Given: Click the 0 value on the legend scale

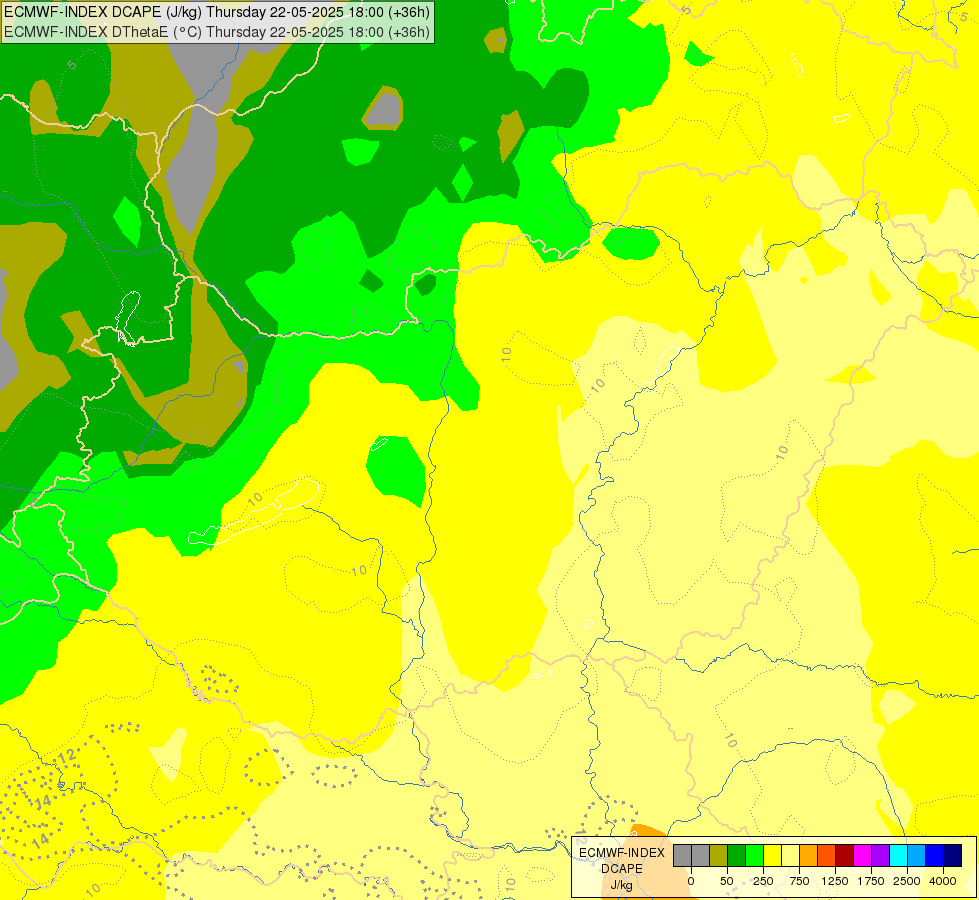Looking at the screenshot, I should (x=691, y=881).
